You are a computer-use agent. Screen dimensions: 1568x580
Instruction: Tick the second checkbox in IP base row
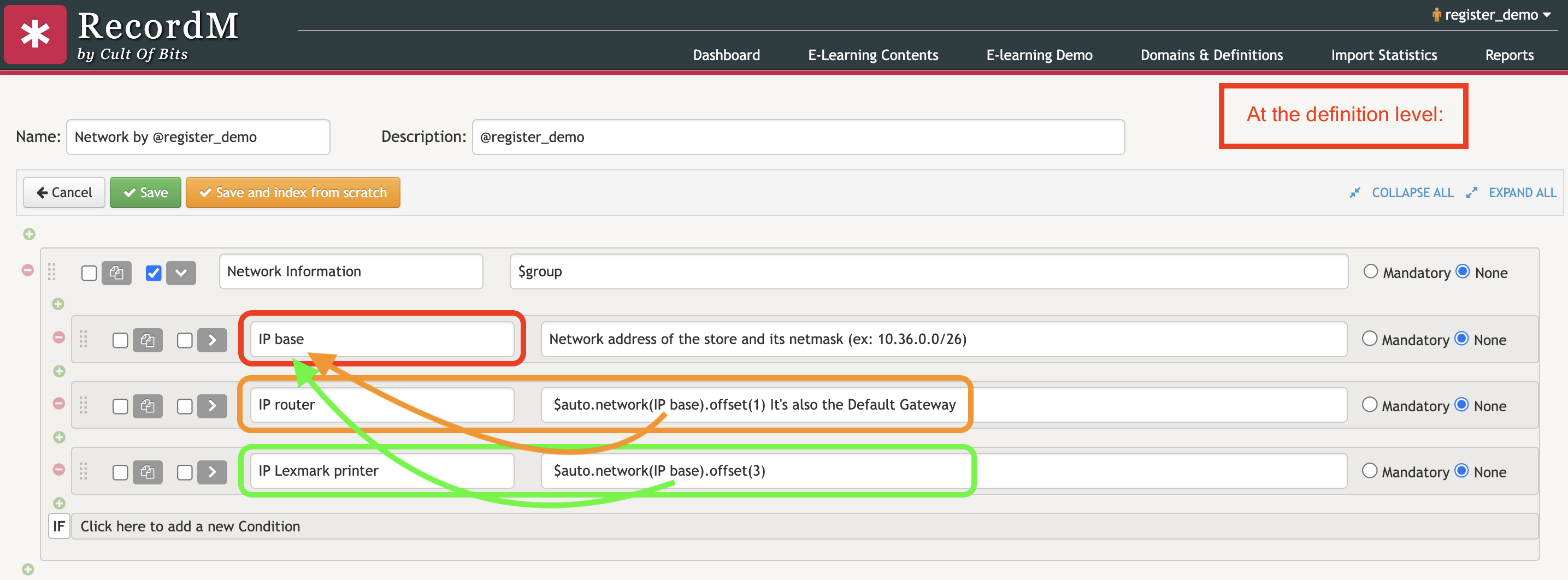(185, 340)
